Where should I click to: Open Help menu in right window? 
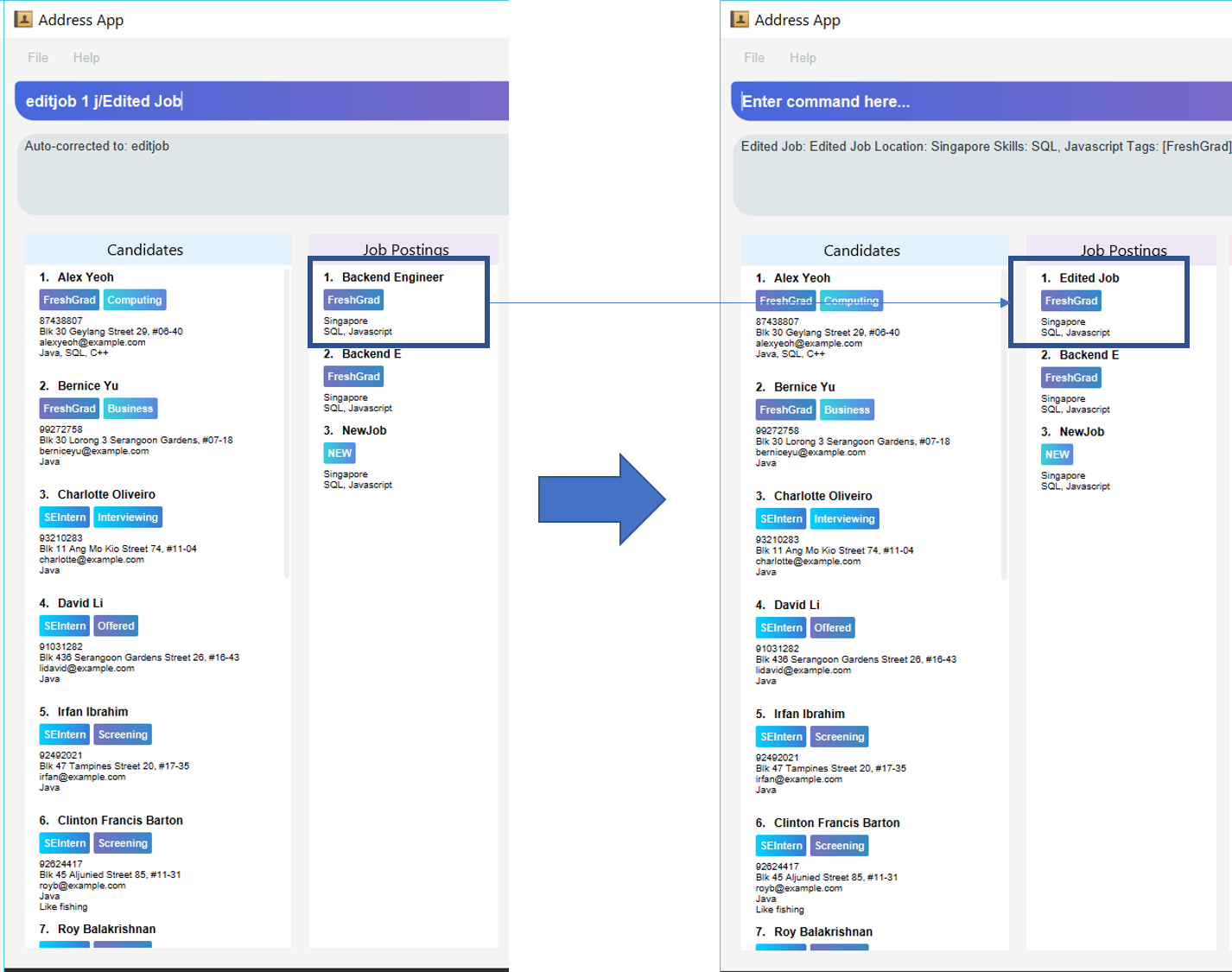click(803, 57)
